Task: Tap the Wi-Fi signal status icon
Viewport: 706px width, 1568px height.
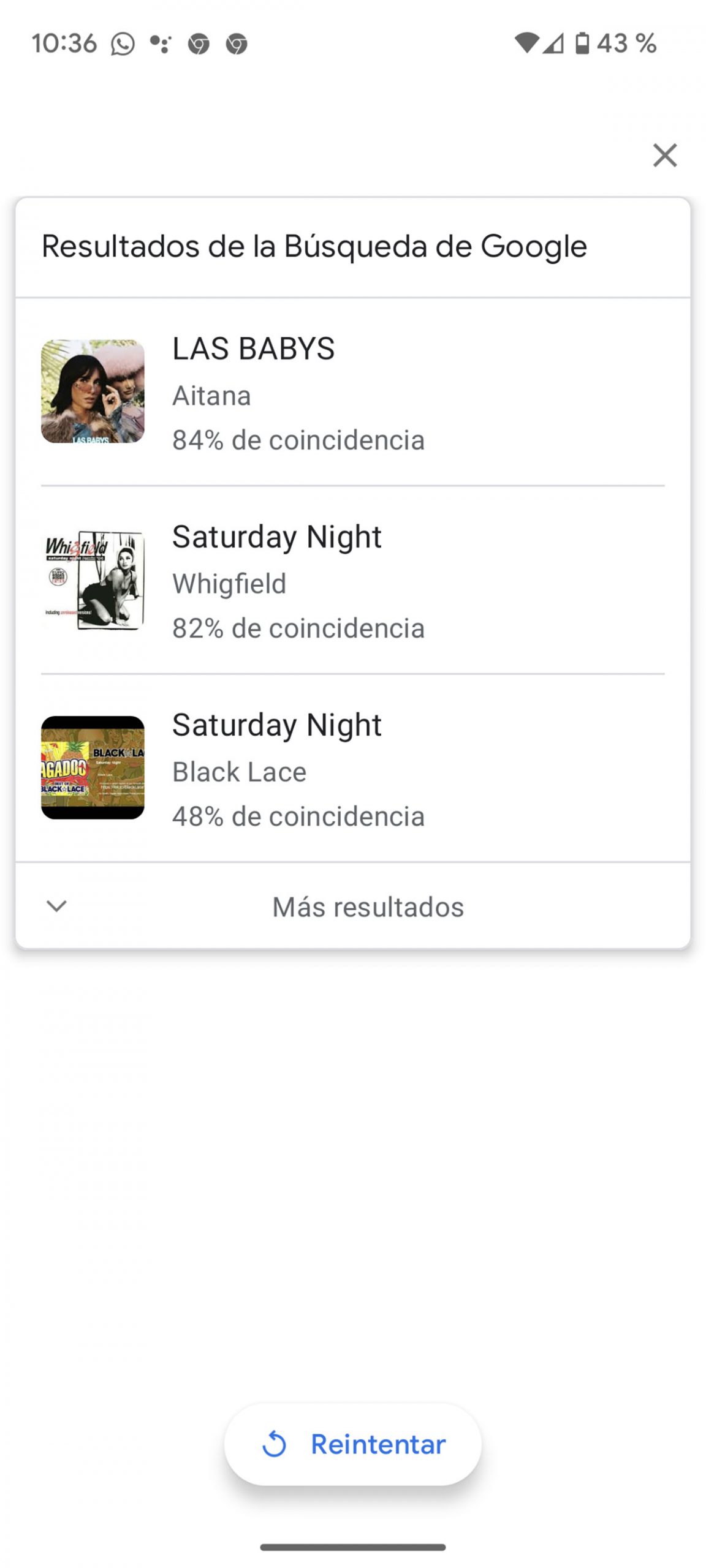Action: [526, 43]
